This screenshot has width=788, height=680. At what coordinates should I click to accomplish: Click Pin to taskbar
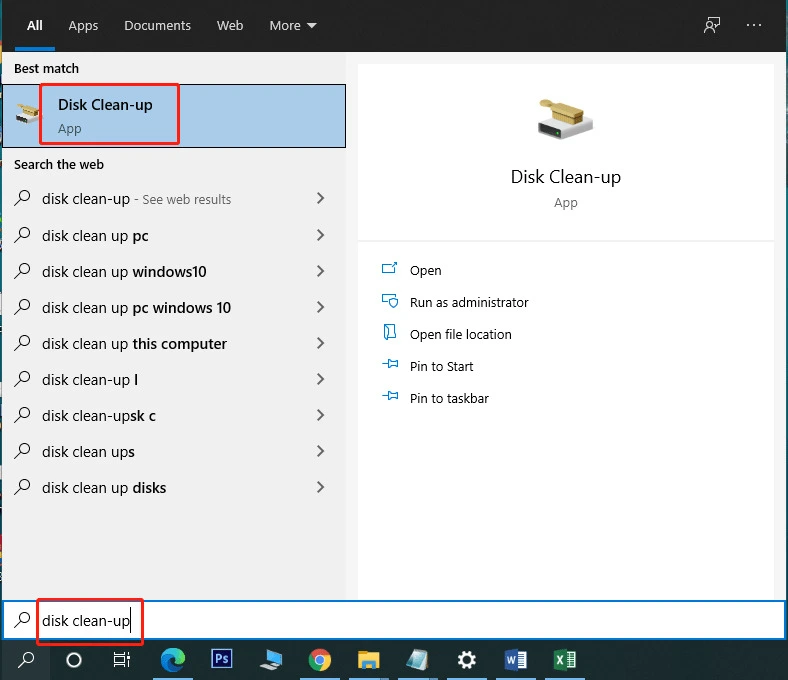(449, 399)
